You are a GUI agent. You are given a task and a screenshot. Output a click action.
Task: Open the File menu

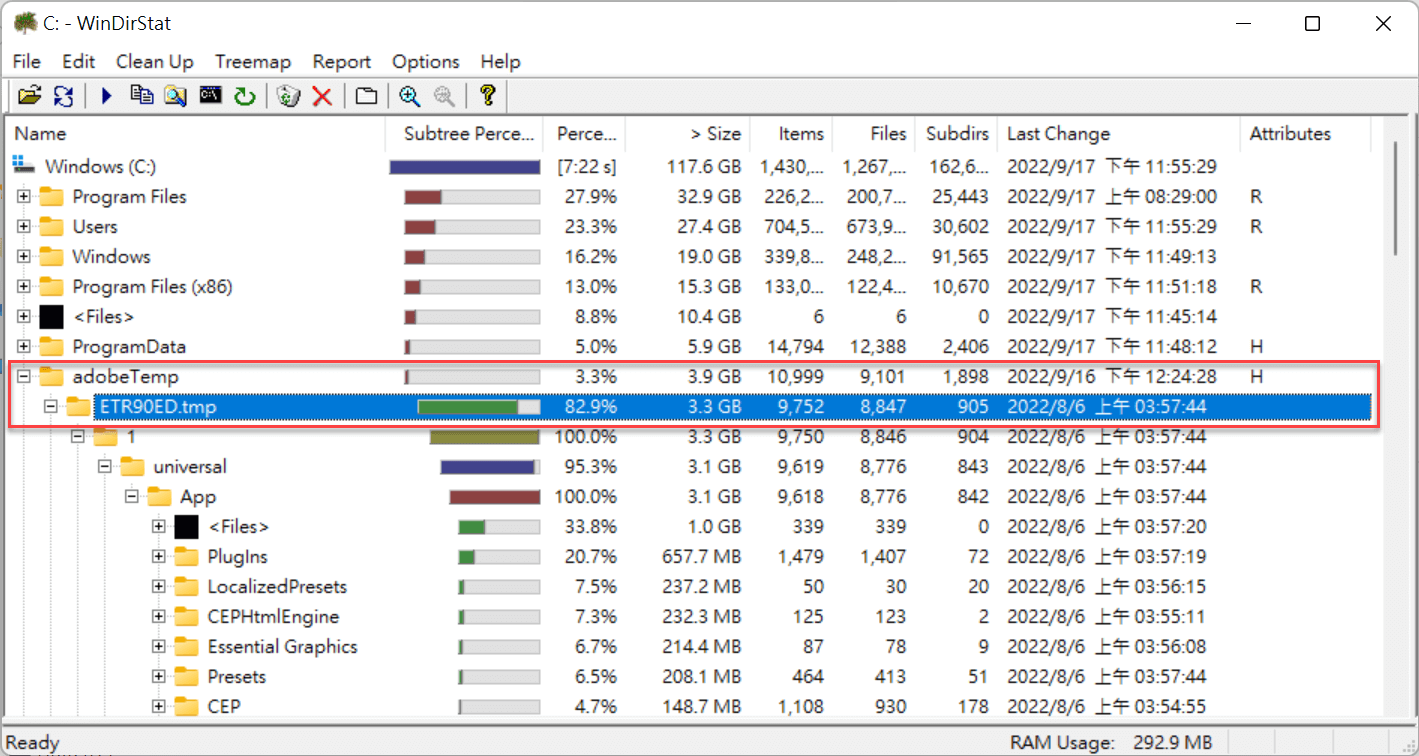point(27,62)
